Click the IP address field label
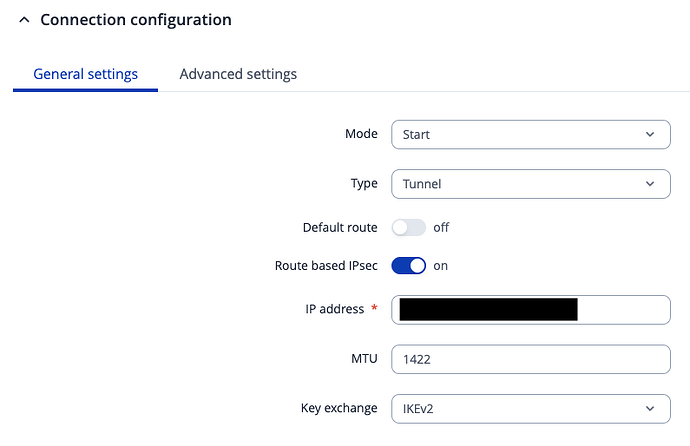The height and width of the screenshot is (446, 690). click(335, 310)
